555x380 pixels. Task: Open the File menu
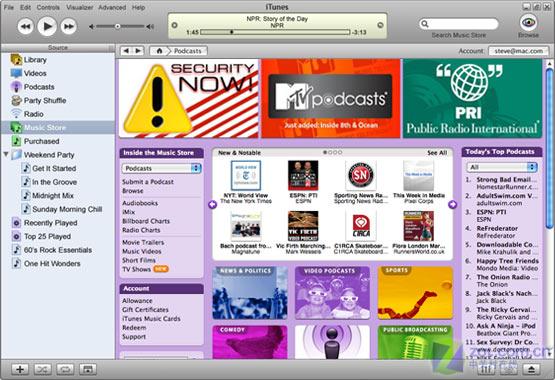pos(8,7)
